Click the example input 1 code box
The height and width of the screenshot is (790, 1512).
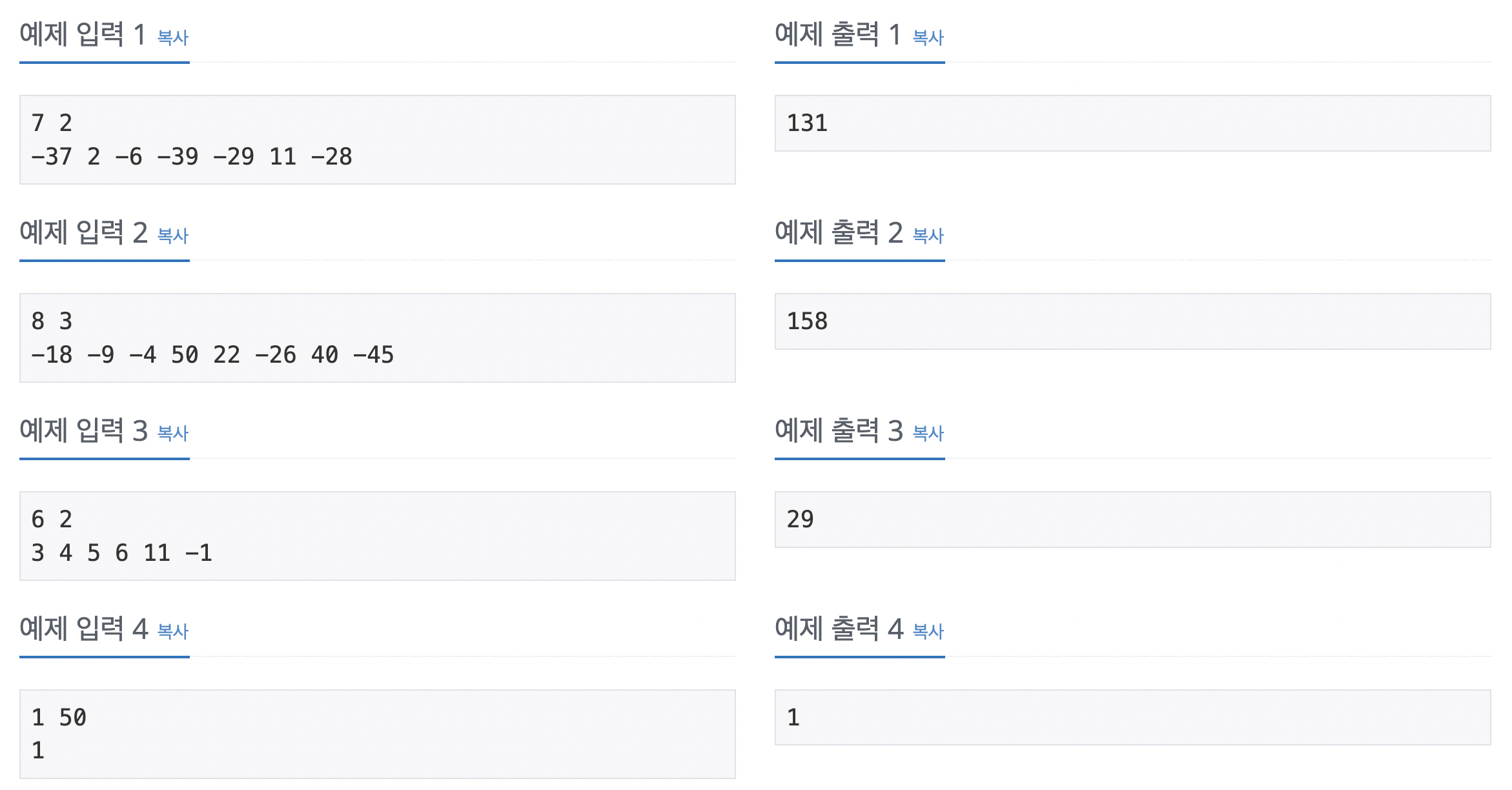click(x=378, y=140)
